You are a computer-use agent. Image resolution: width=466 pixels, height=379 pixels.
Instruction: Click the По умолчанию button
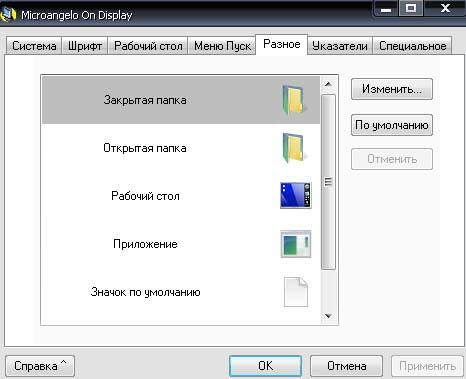(x=392, y=125)
